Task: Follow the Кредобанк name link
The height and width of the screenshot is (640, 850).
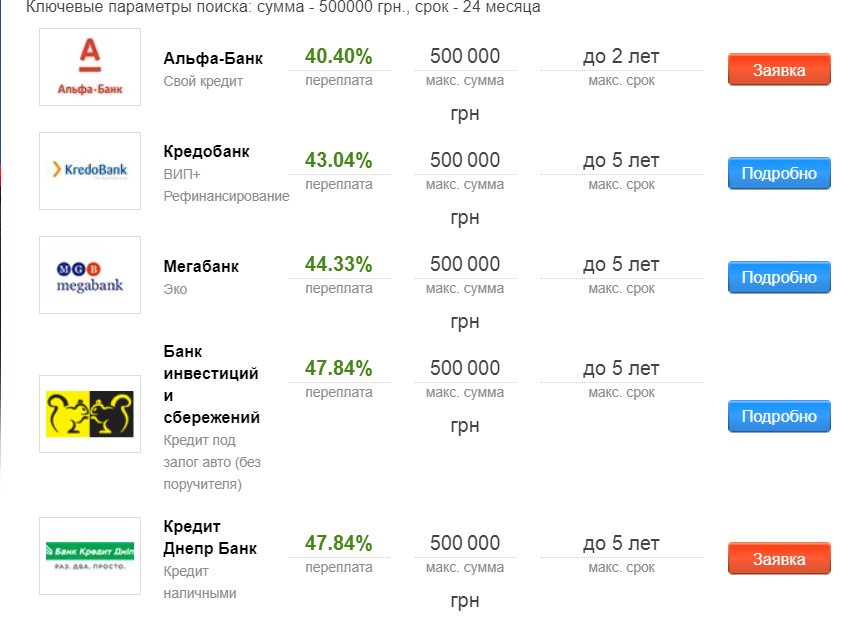Action: pyautogui.click(x=206, y=152)
